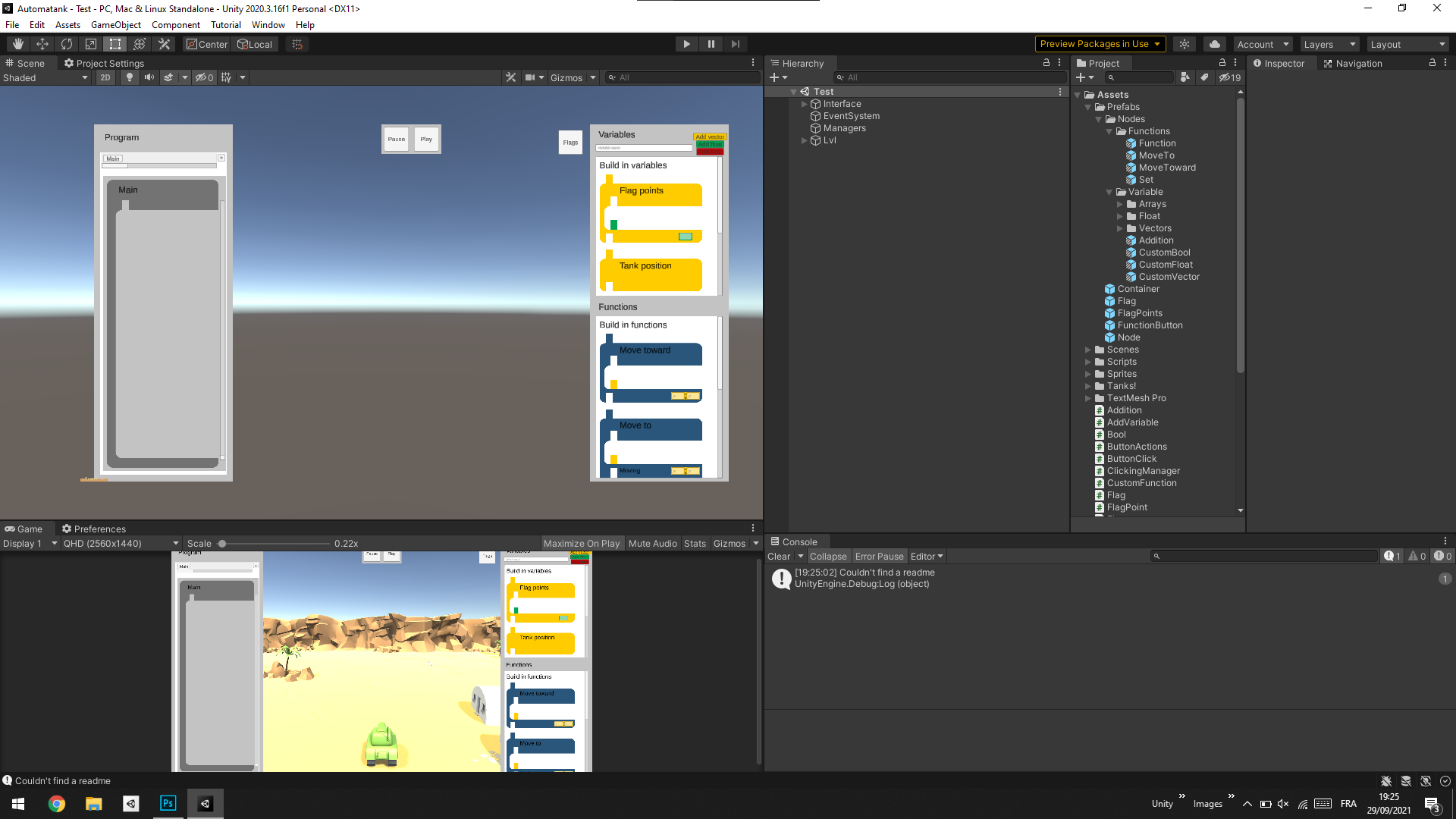The height and width of the screenshot is (819, 1456).
Task: Select the Hand tool
Action: [x=17, y=44]
